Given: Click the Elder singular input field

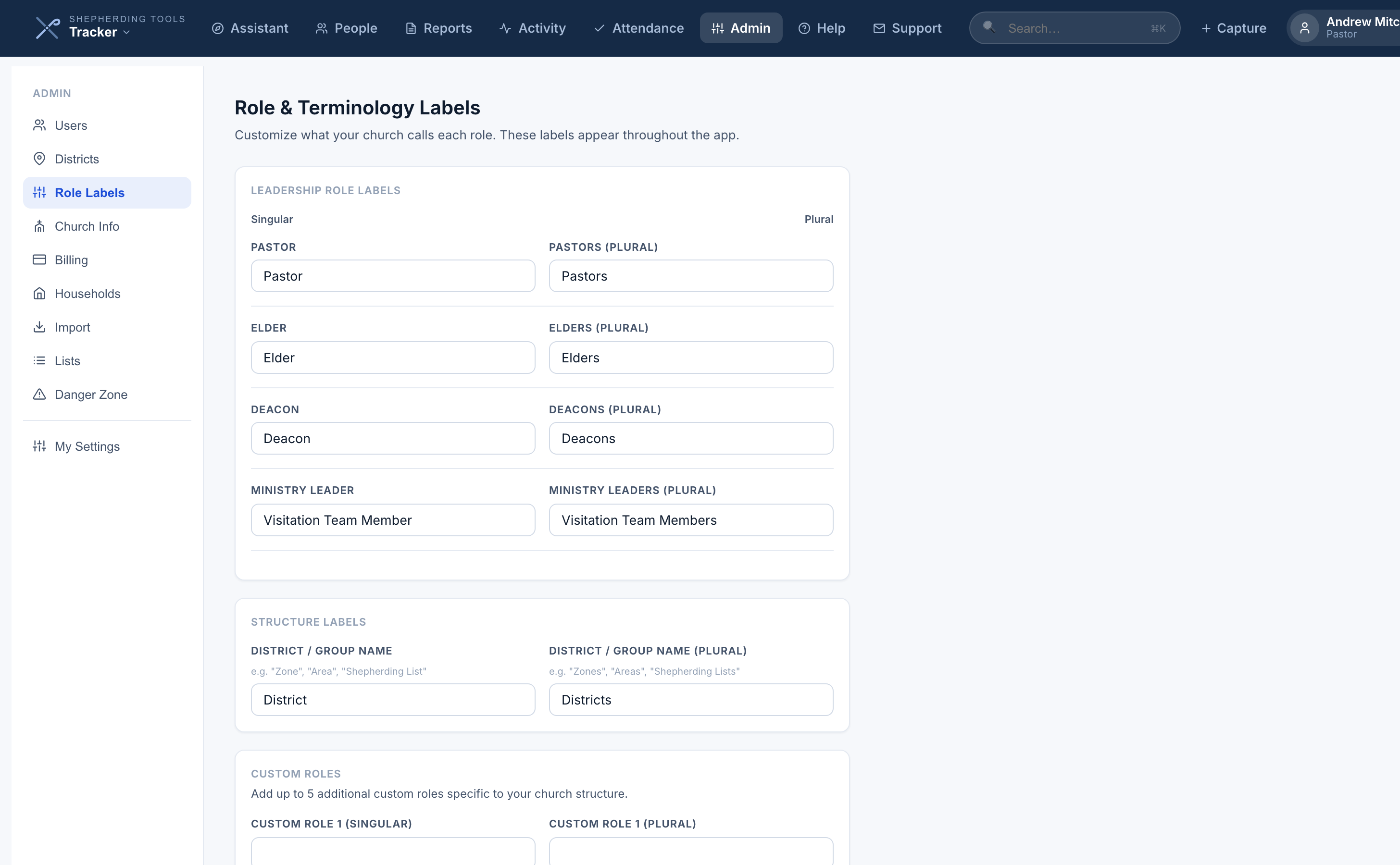Looking at the screenshot, I should pos(393,358).
